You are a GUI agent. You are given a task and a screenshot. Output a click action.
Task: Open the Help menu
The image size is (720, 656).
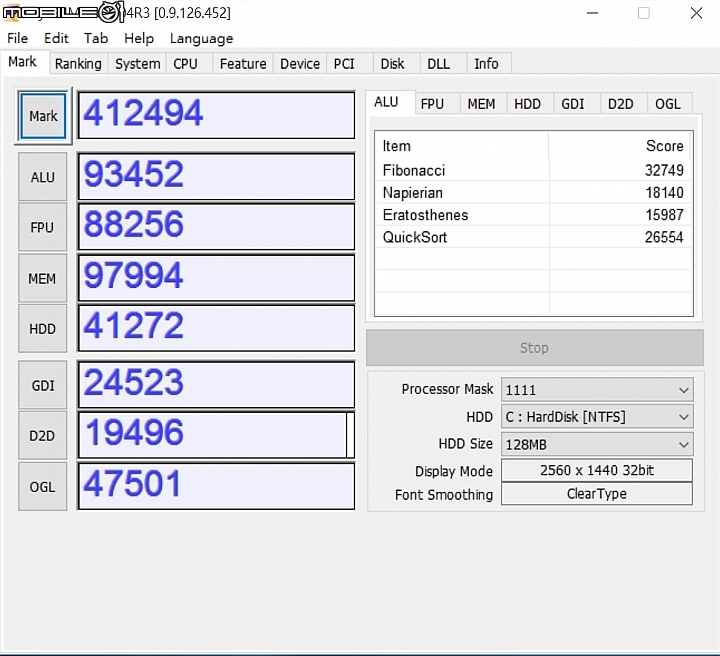[x=139, y=39]
